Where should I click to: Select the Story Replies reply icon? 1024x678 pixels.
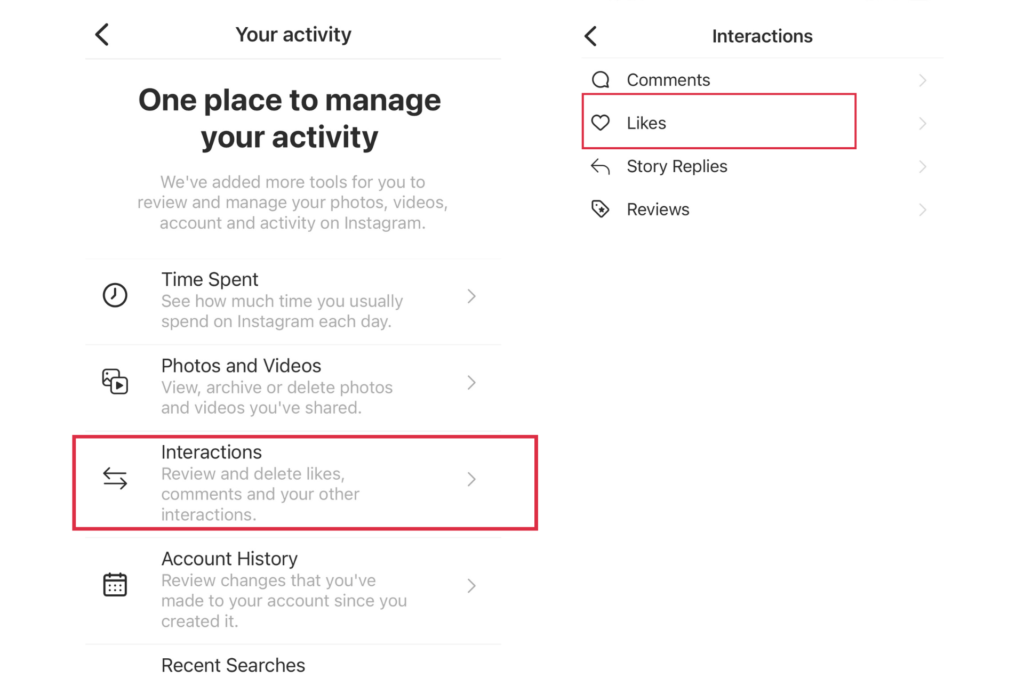pyautogui.click(x=600, y=166)
